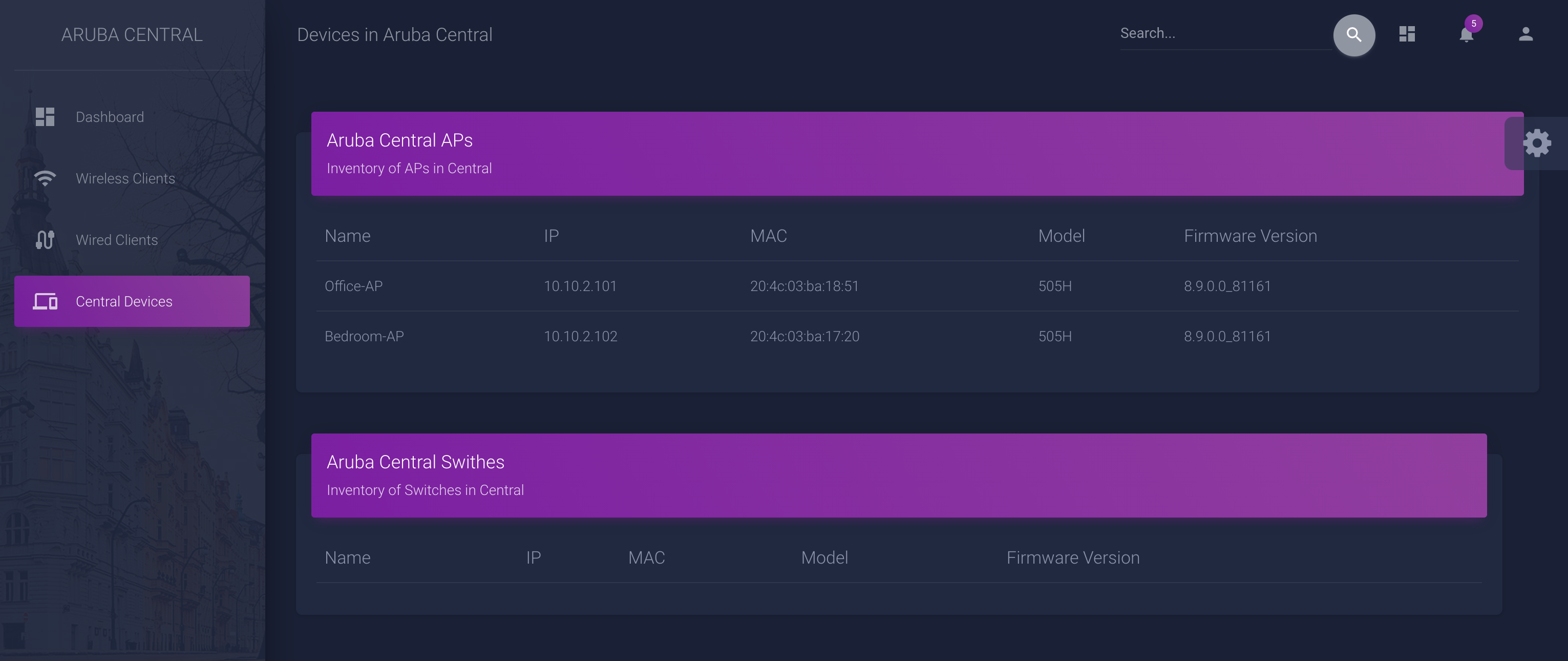Screen dimensions: 1568x661
Task: Open the Central Devices navigation item
Action: tap(123, 301)
